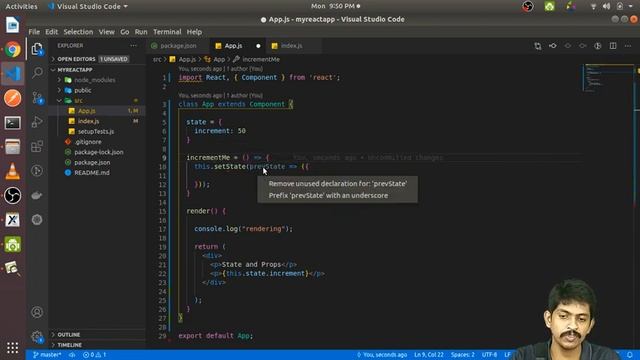Open README.md in the explorer
The height and width of the screenshot is (360, 640).
point(91,173)
